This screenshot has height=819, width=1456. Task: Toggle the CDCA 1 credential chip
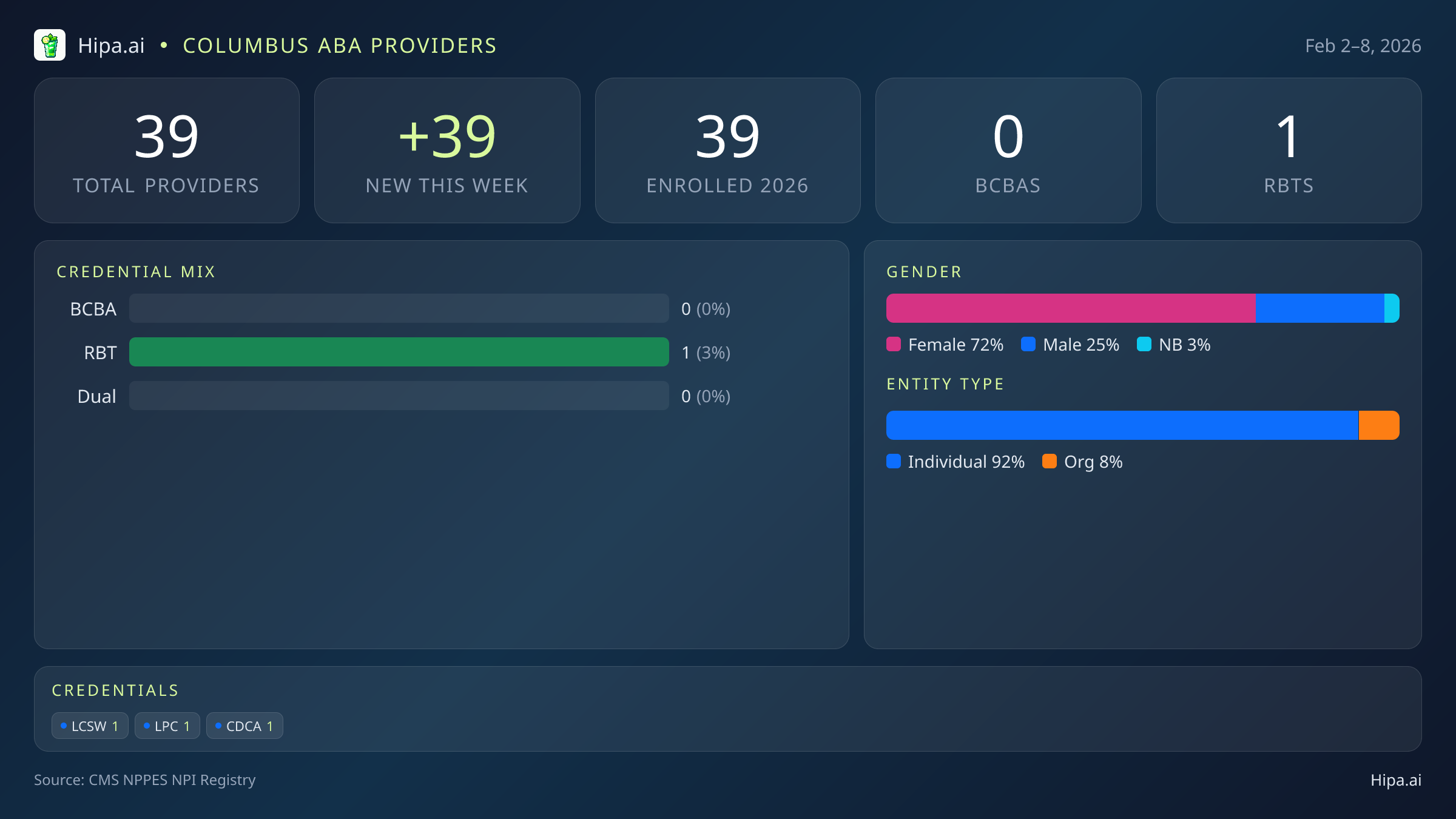[x=244, y=725]
